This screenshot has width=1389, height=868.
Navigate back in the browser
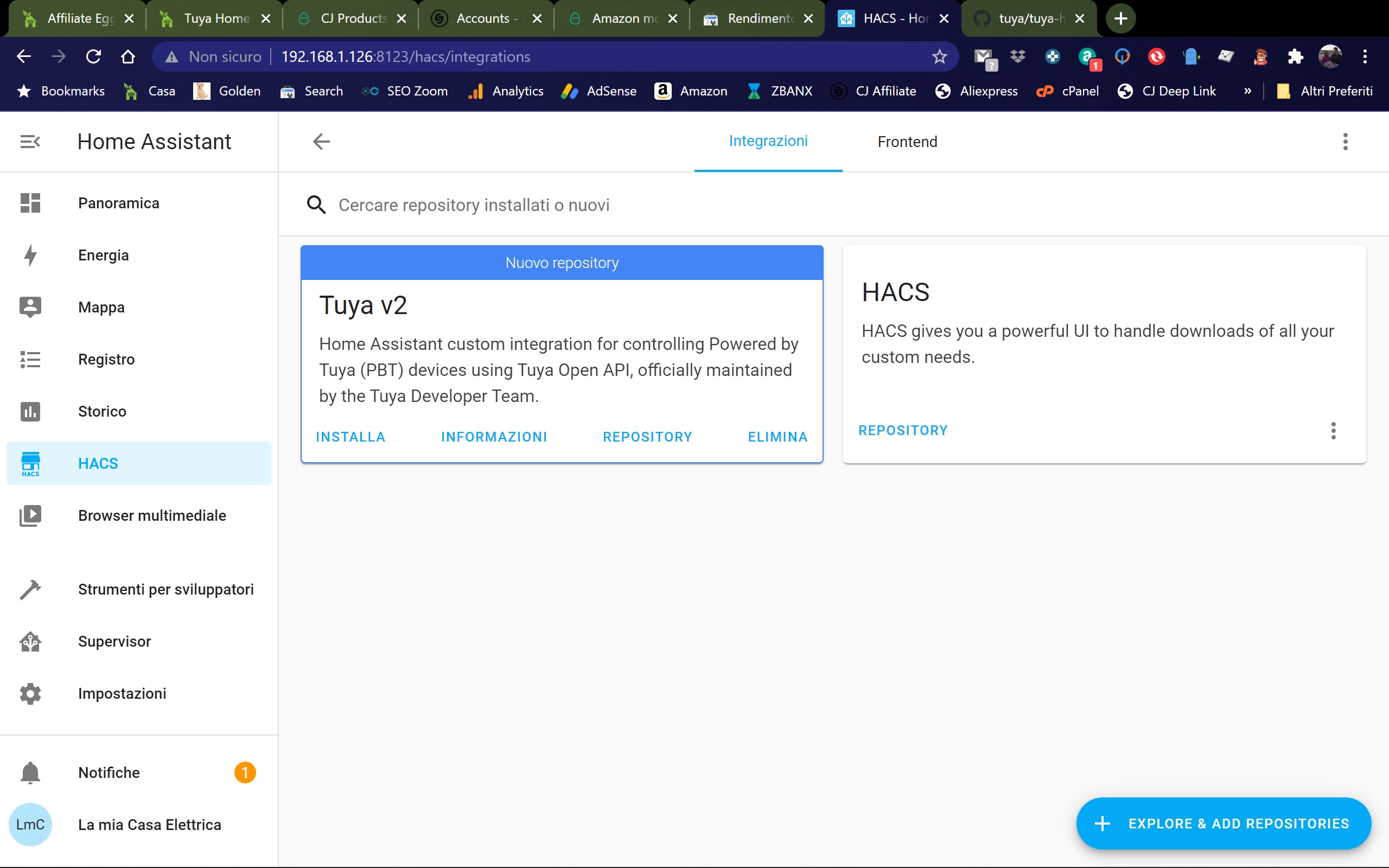(23, 56)
